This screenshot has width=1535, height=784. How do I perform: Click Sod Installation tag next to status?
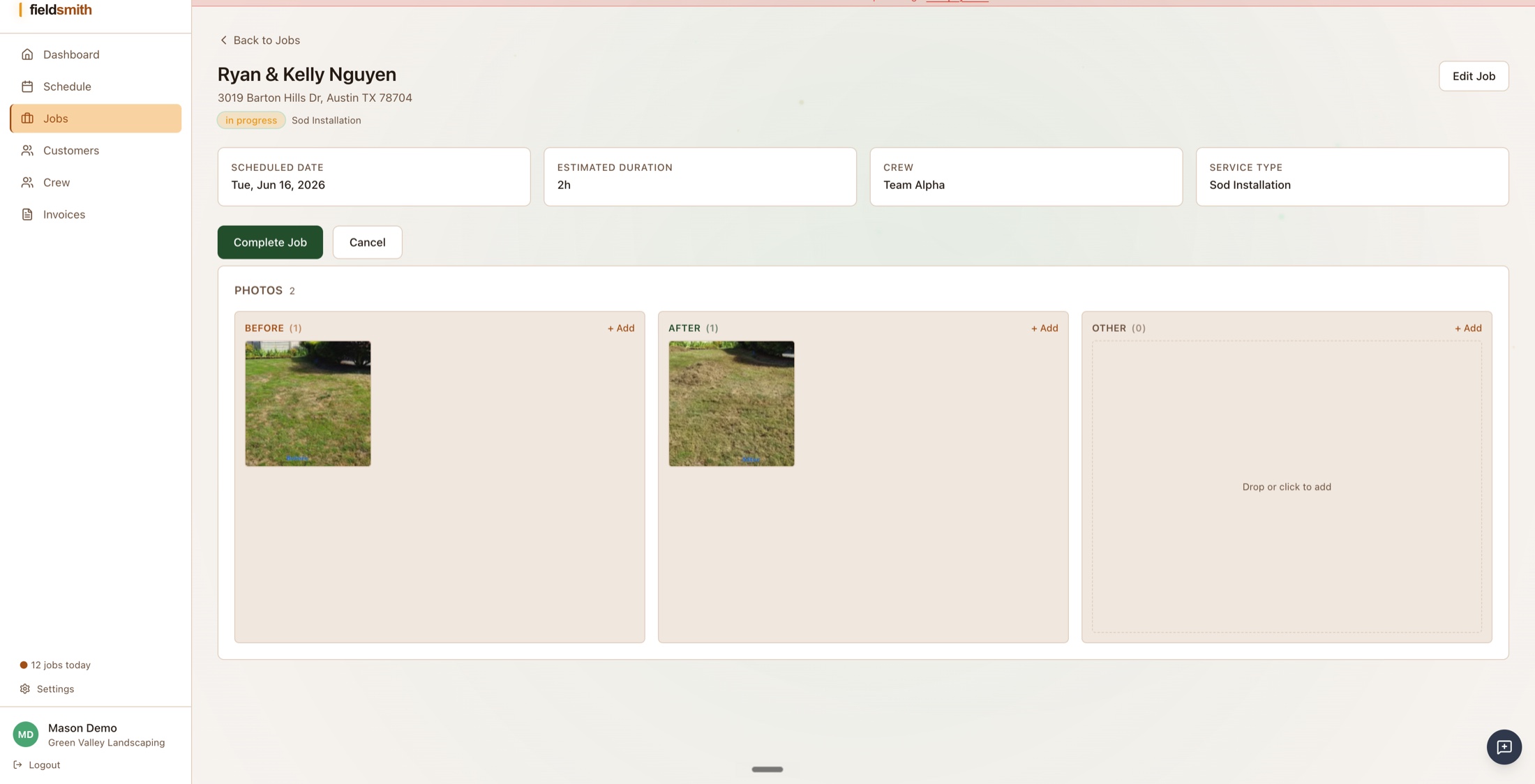pyautogui.click(x=326, y=120)
